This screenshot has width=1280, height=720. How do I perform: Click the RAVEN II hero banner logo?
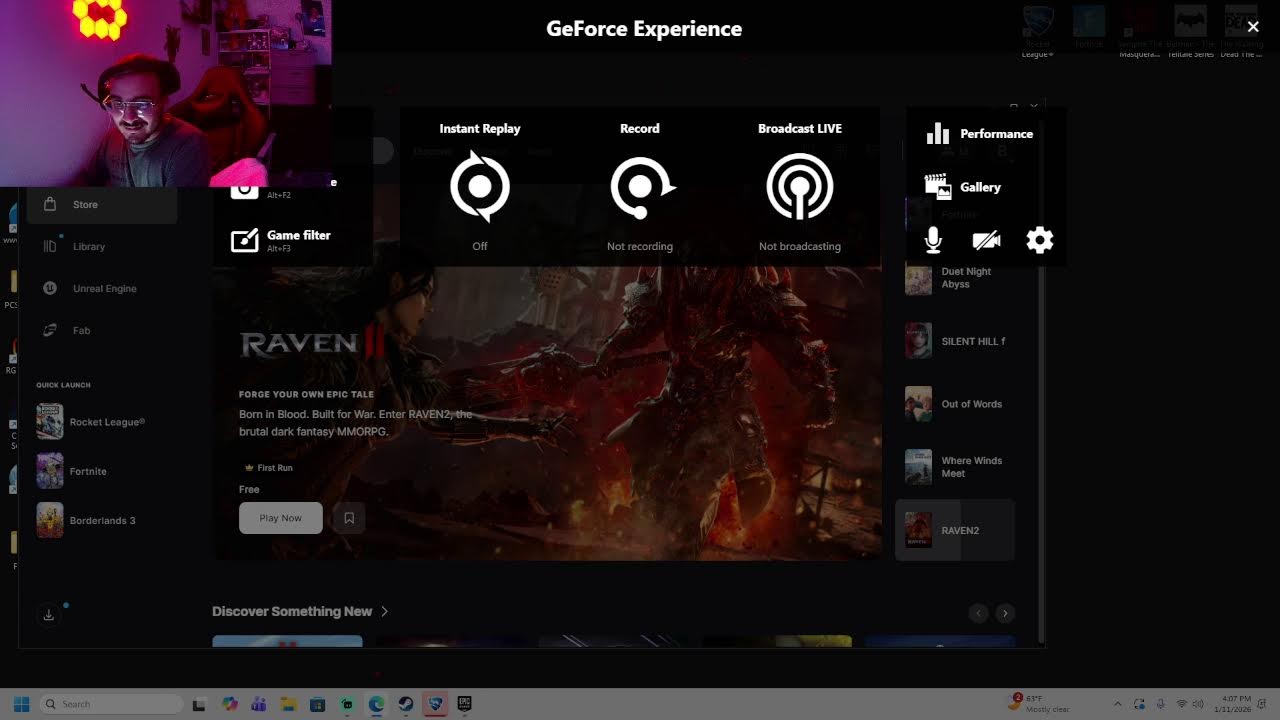(312, 343)
